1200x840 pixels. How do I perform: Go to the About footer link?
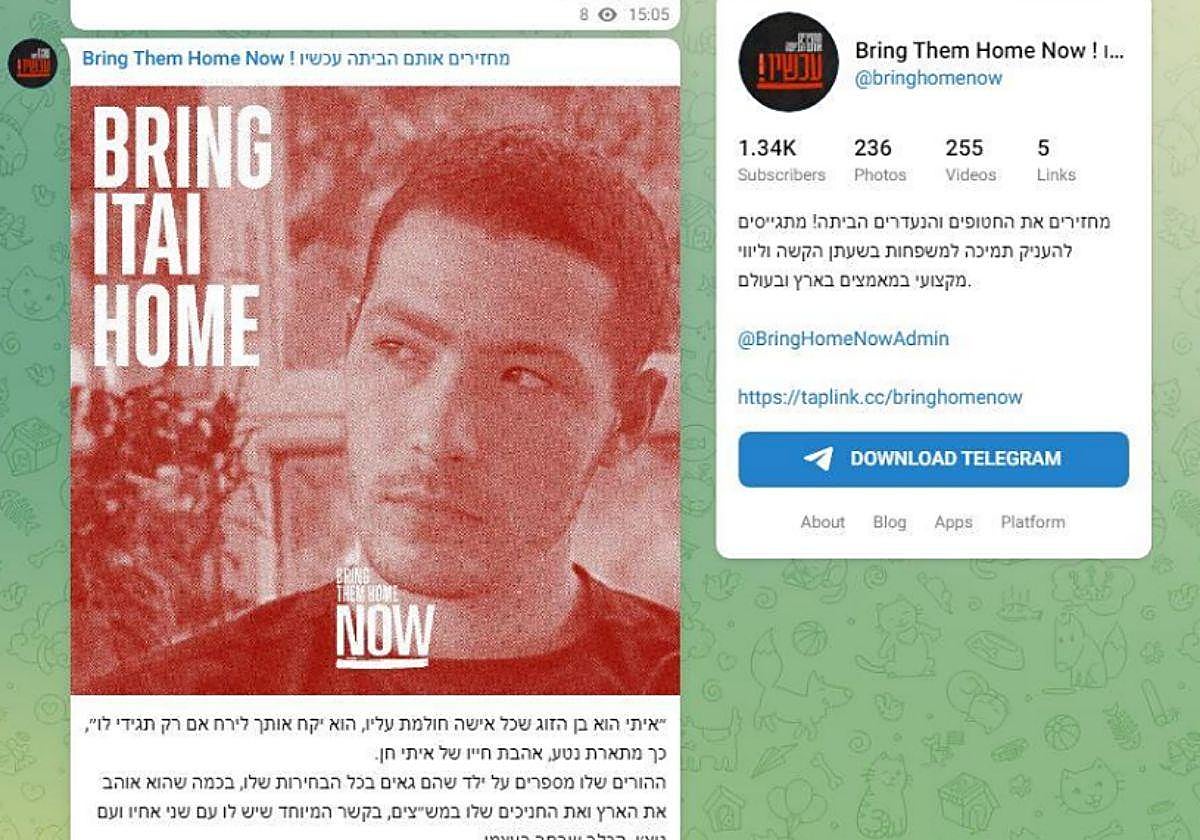pos(823,522)
